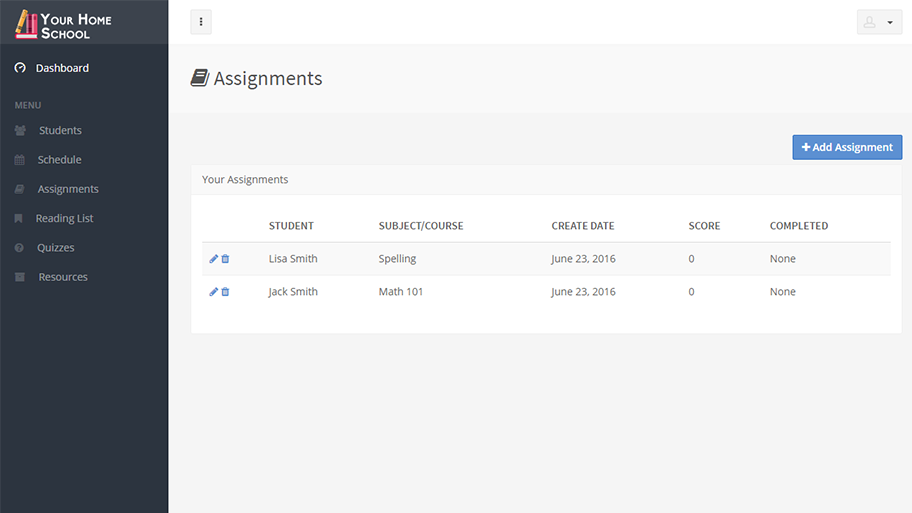Image resolution: width=912 pixels, height=513 pixels.
Task: Click the Quizzes question mark icon
Action: (x=19, y=248)
